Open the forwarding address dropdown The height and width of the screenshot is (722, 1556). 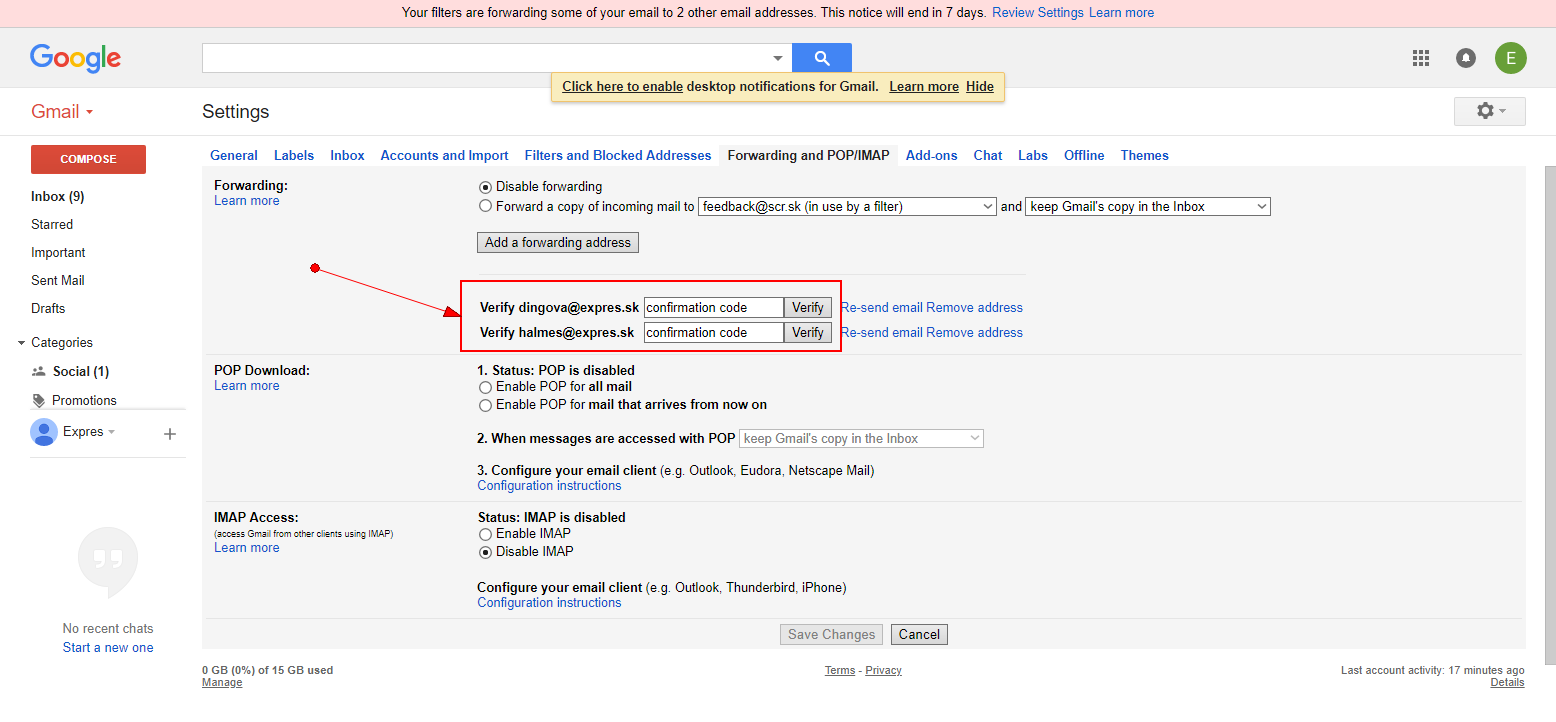(x=847, y=207)
